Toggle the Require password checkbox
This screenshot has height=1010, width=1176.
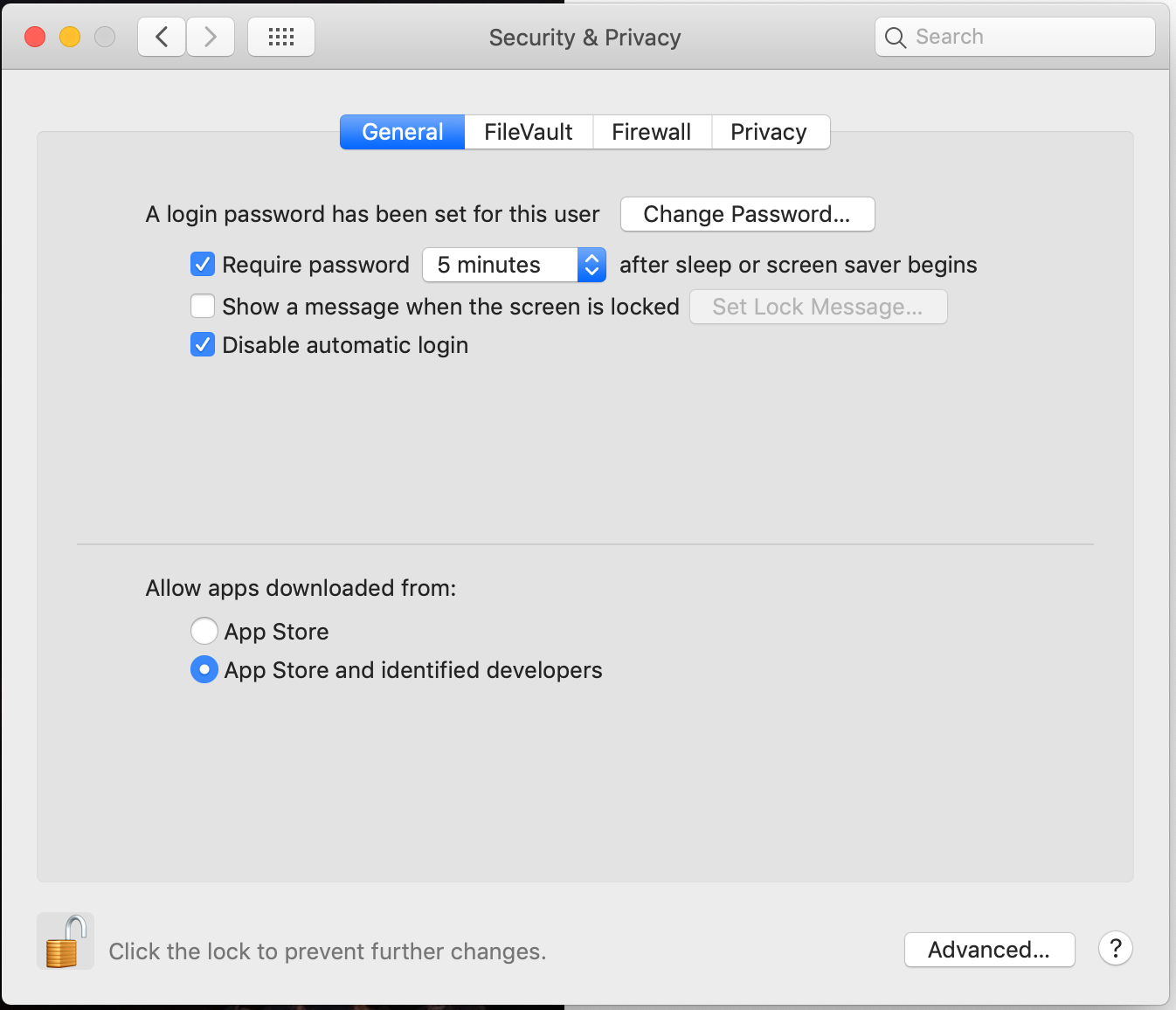[203, 264]
